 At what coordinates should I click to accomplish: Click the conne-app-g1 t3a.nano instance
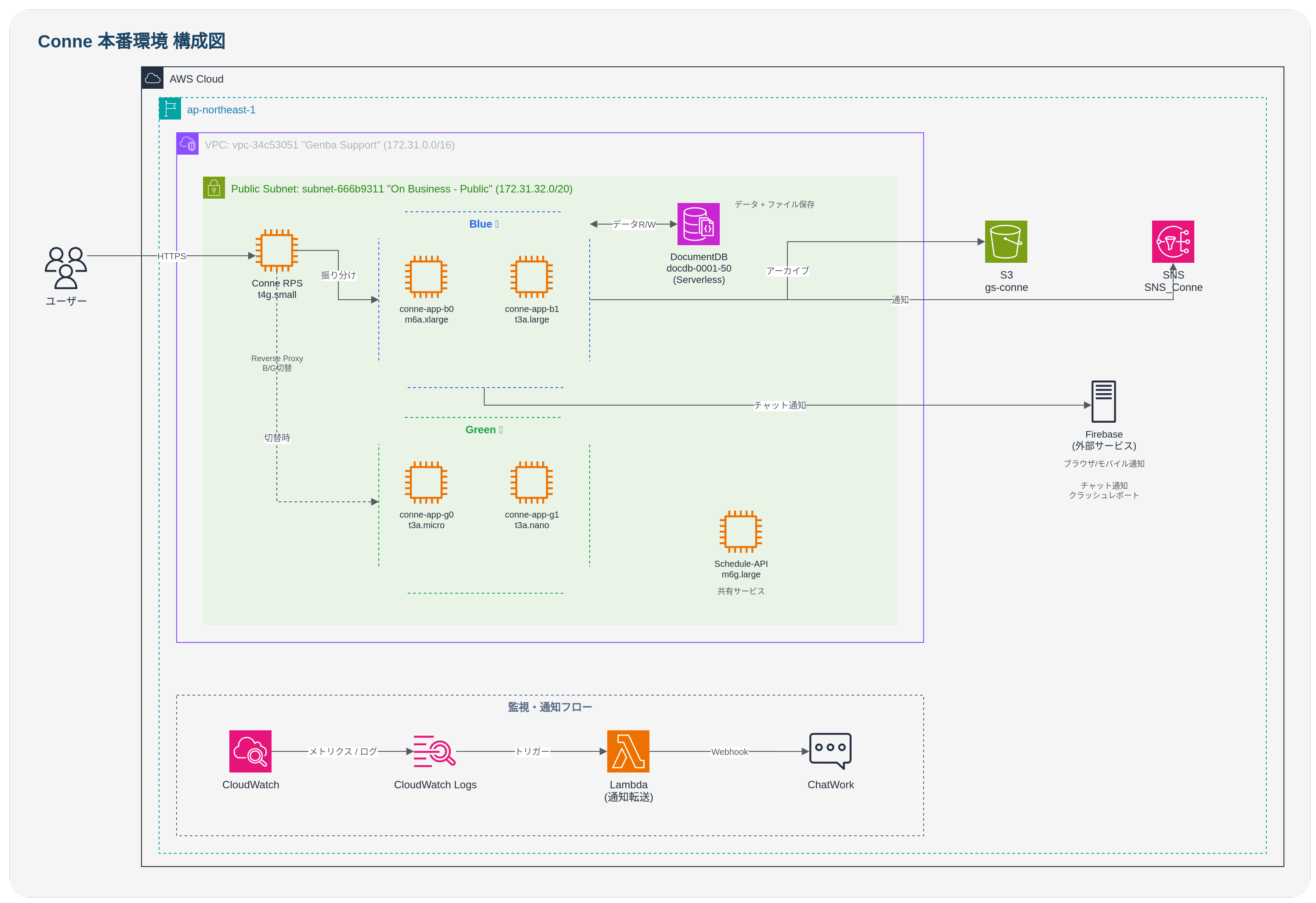click(531, 482)
